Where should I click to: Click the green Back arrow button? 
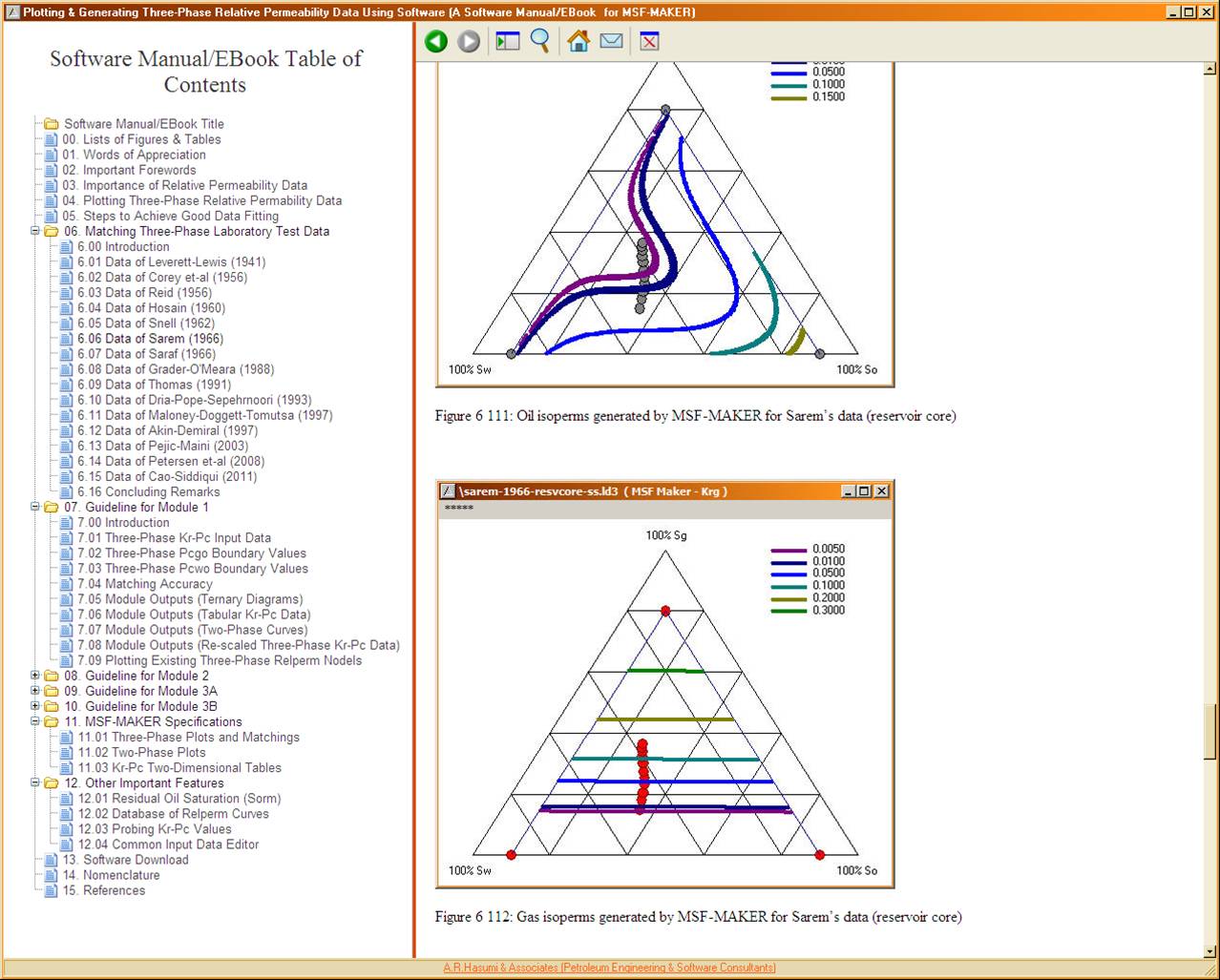tap(436, 41)
